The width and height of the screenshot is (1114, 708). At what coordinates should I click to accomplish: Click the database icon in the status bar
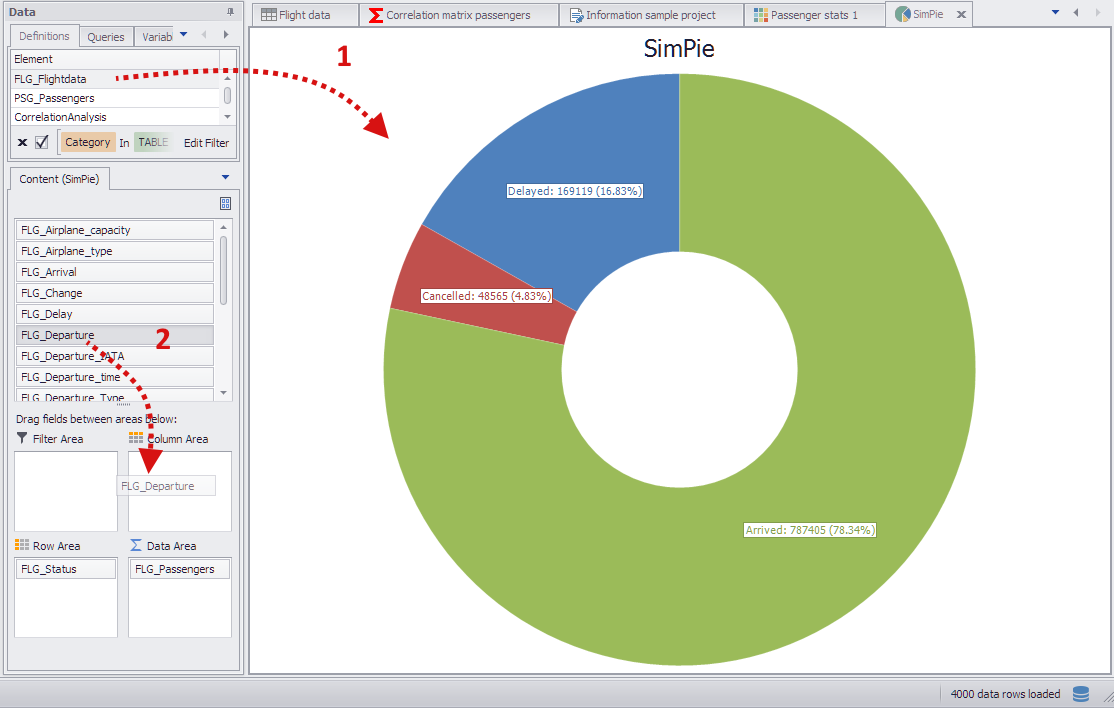[x=1078, y=693]
